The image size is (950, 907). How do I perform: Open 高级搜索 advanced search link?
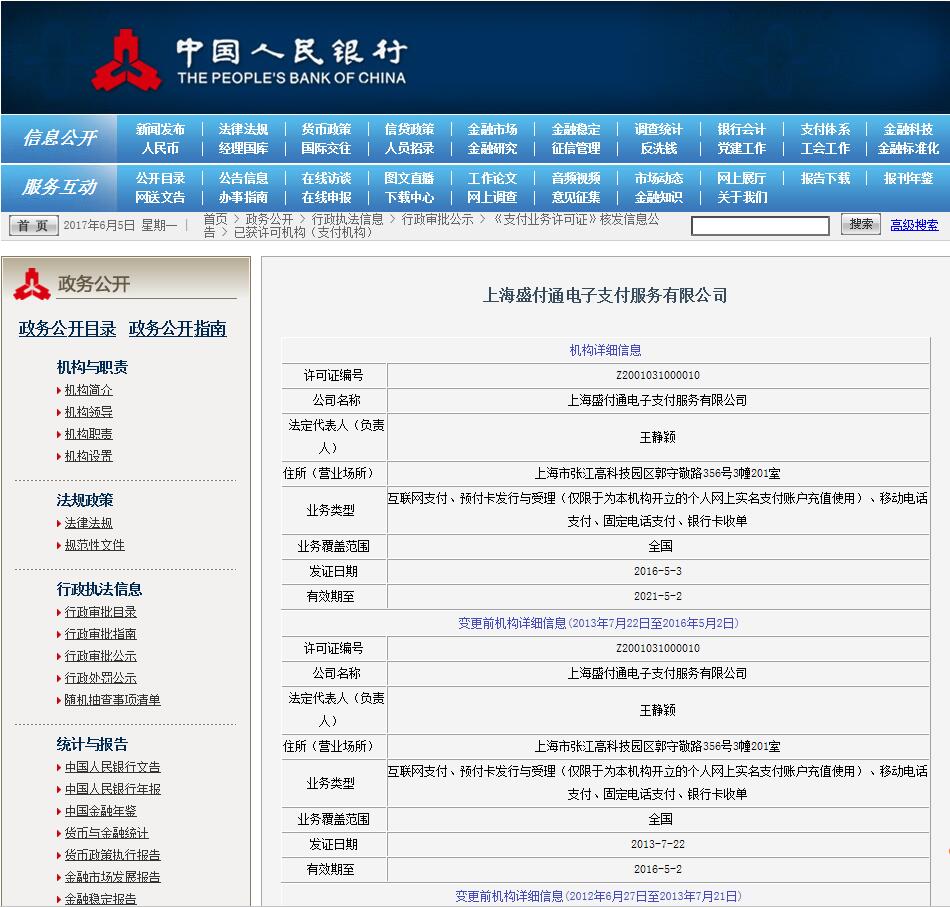[x=914, y=225]
